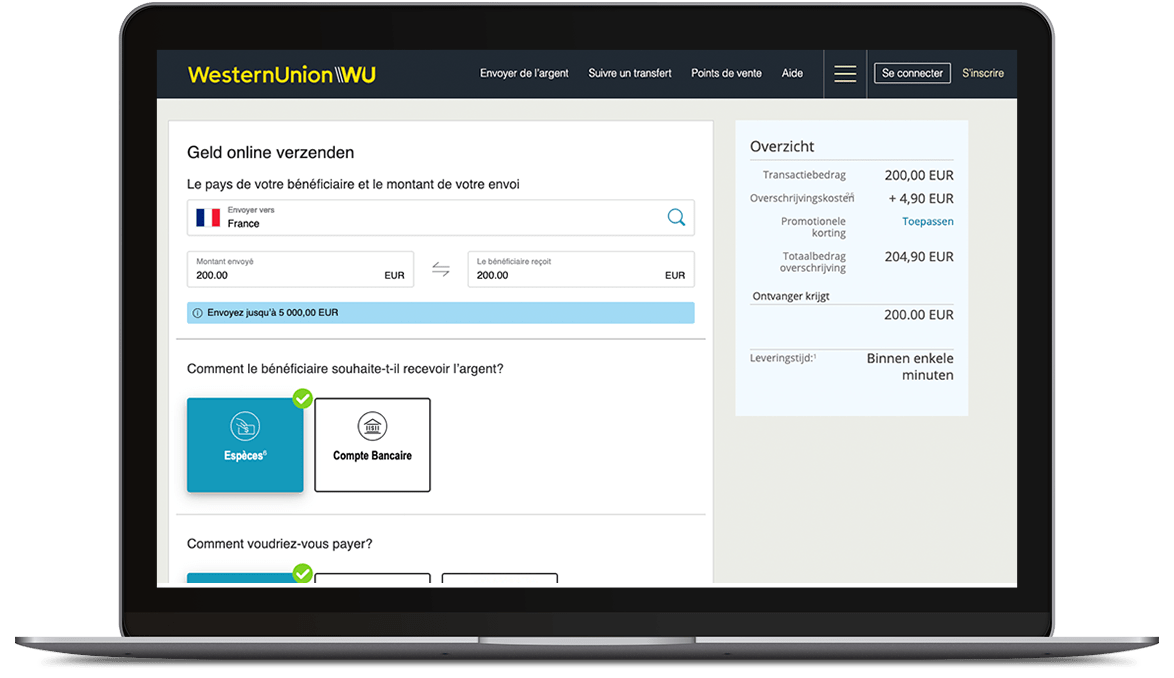Open the Montant envoyé EUR currency selector
This screenshot has height=678, width=1174.
click(394, 275)
